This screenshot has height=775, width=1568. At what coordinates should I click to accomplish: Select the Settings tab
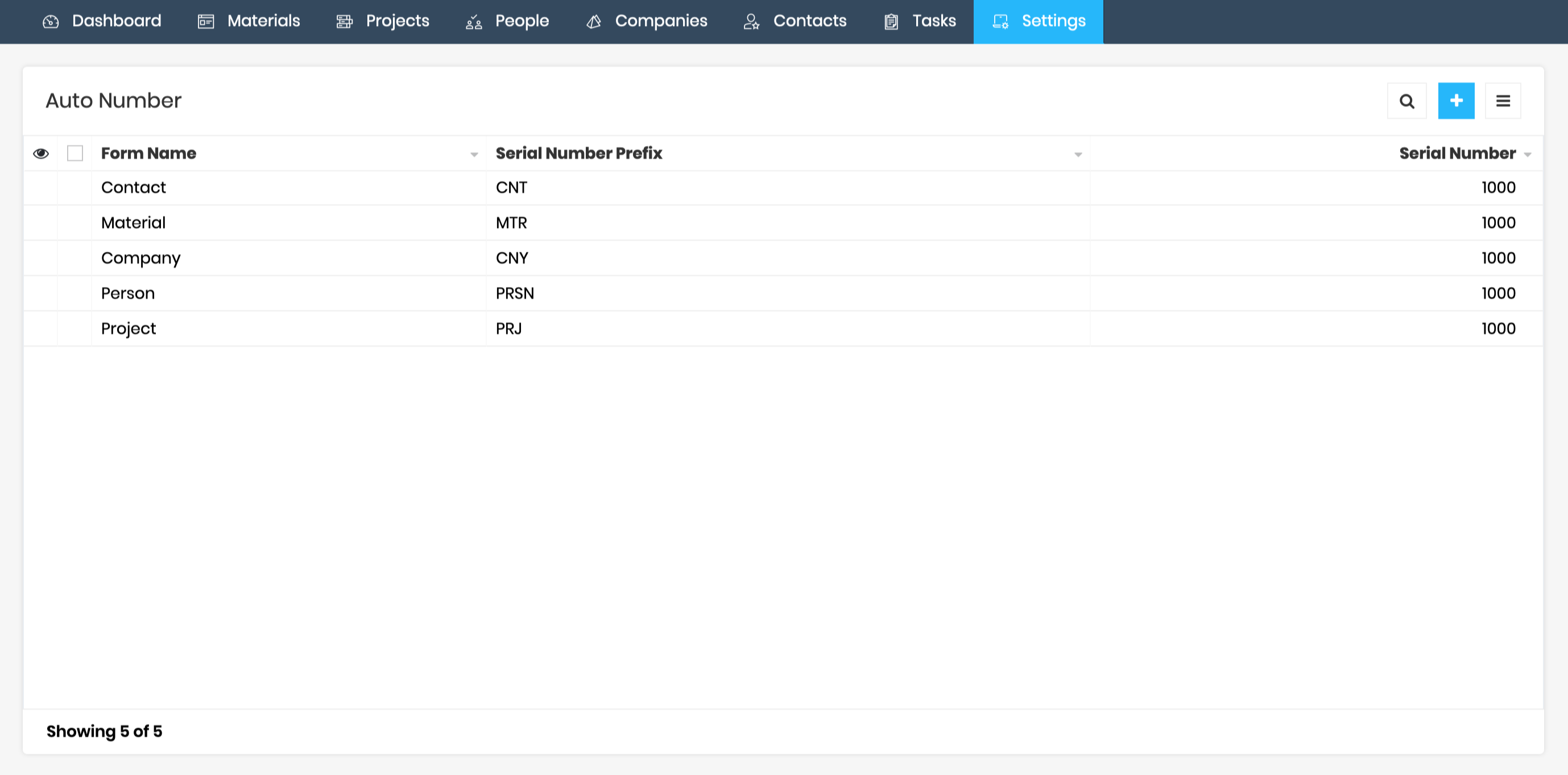point(1039,21)
